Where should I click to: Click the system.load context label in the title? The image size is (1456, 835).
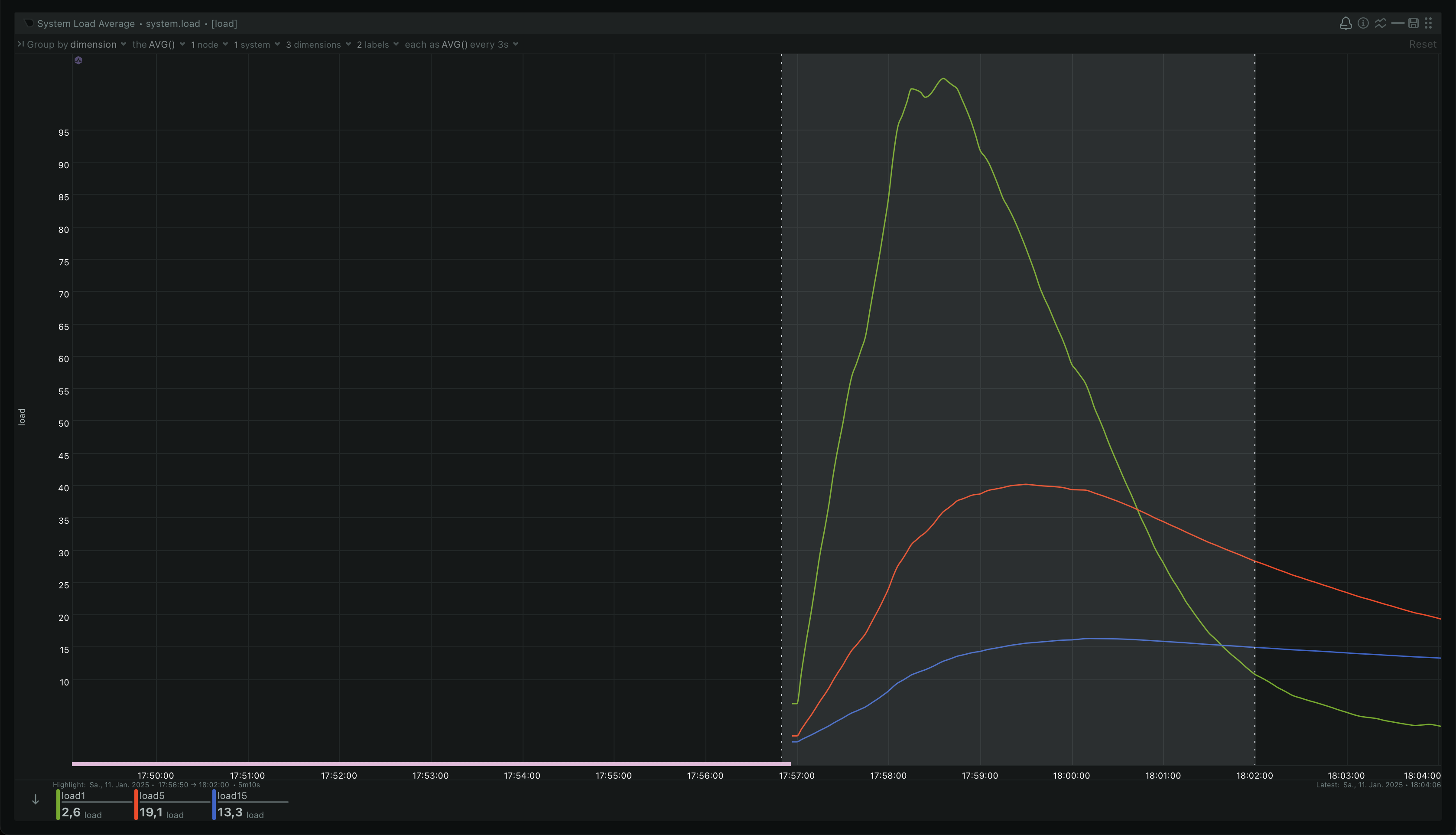tap(172, 23)
